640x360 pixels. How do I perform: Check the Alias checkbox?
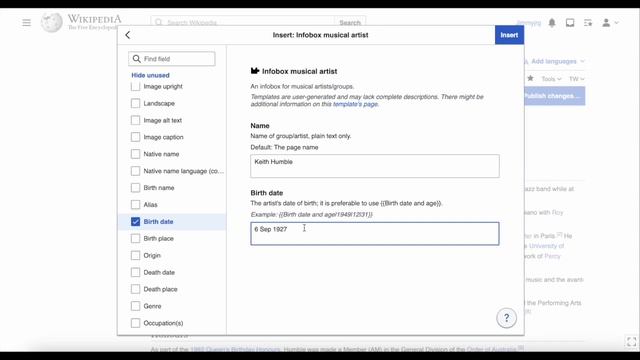click(x=136, y=204)
